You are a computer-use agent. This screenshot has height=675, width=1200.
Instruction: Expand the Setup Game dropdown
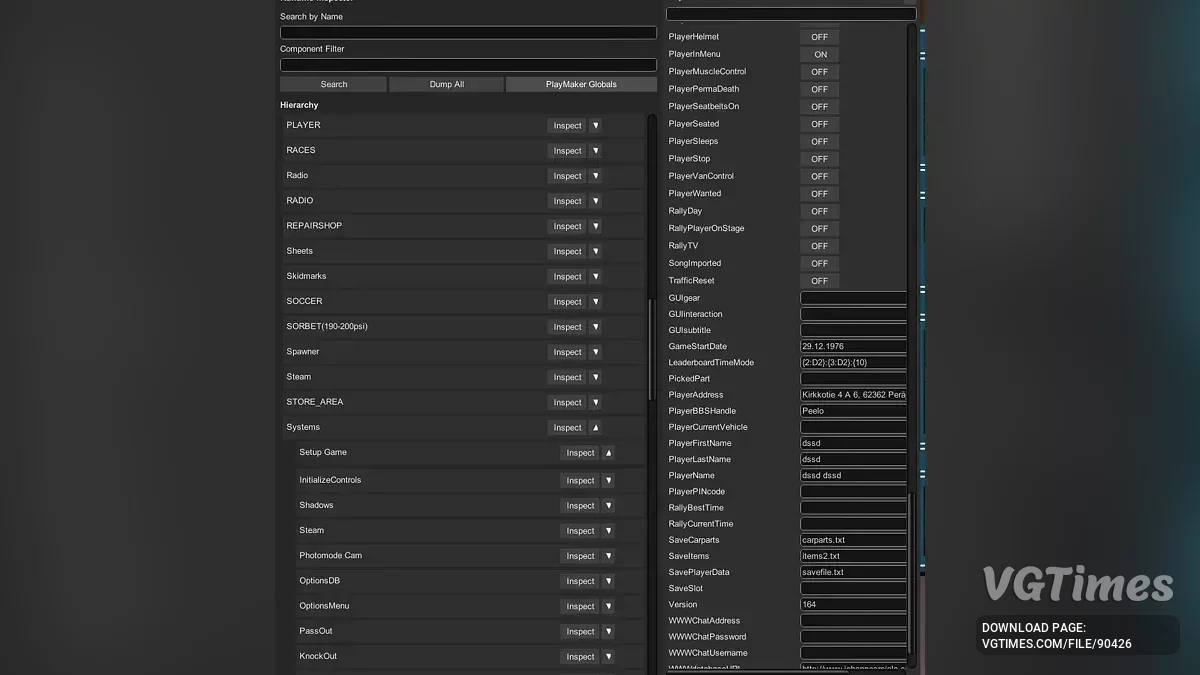609,452
